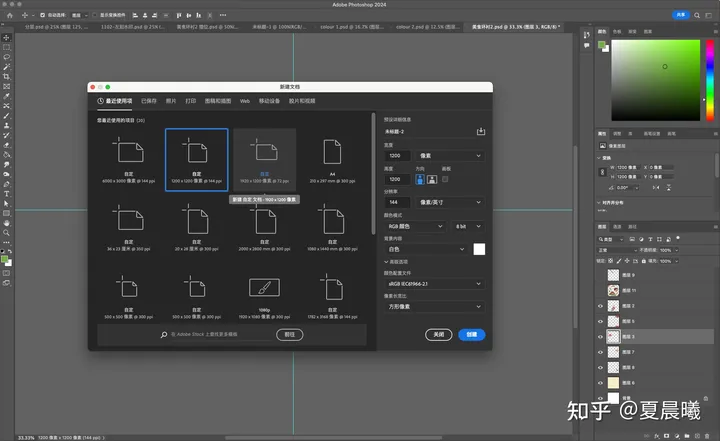Click the green foreground color swatch in Color panel
Screen dimensions: 720x441
(601, 45)
